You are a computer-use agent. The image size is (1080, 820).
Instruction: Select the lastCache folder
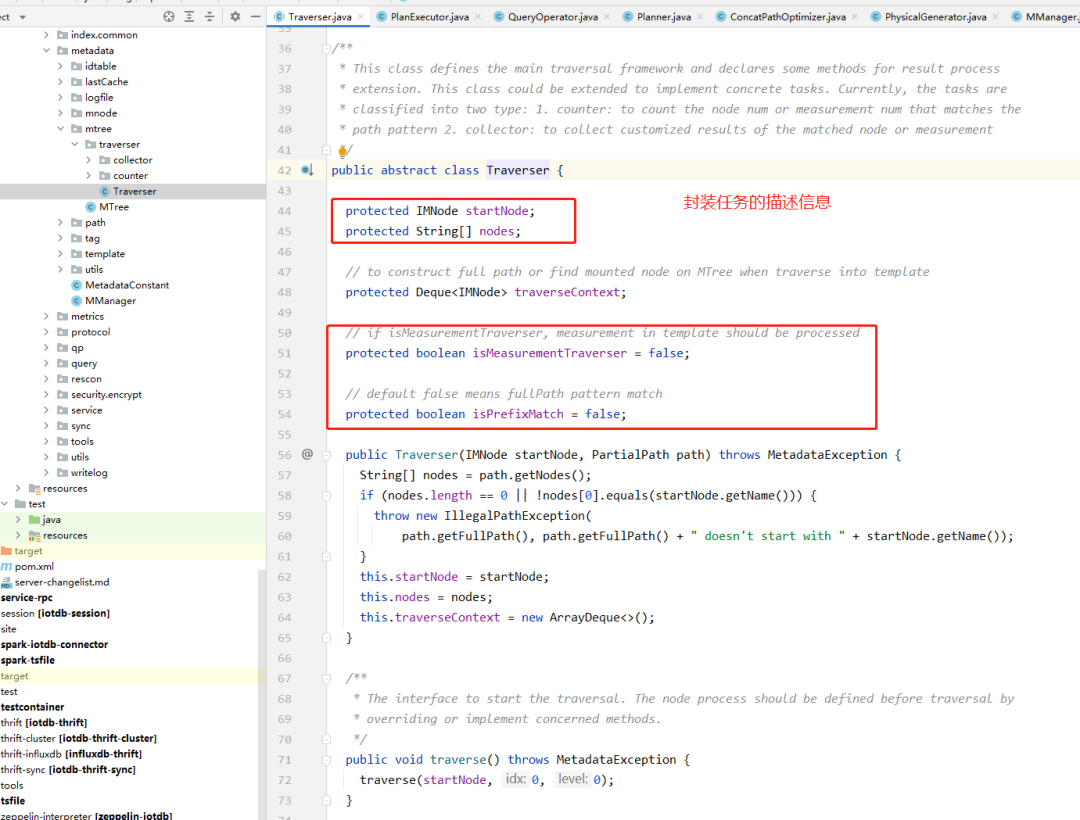click(107, 81)
